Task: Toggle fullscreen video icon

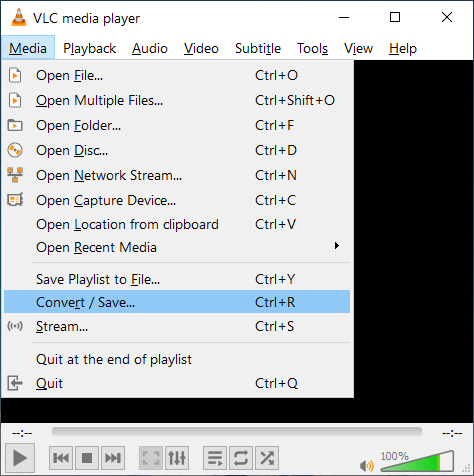Action: pos(151,458)
